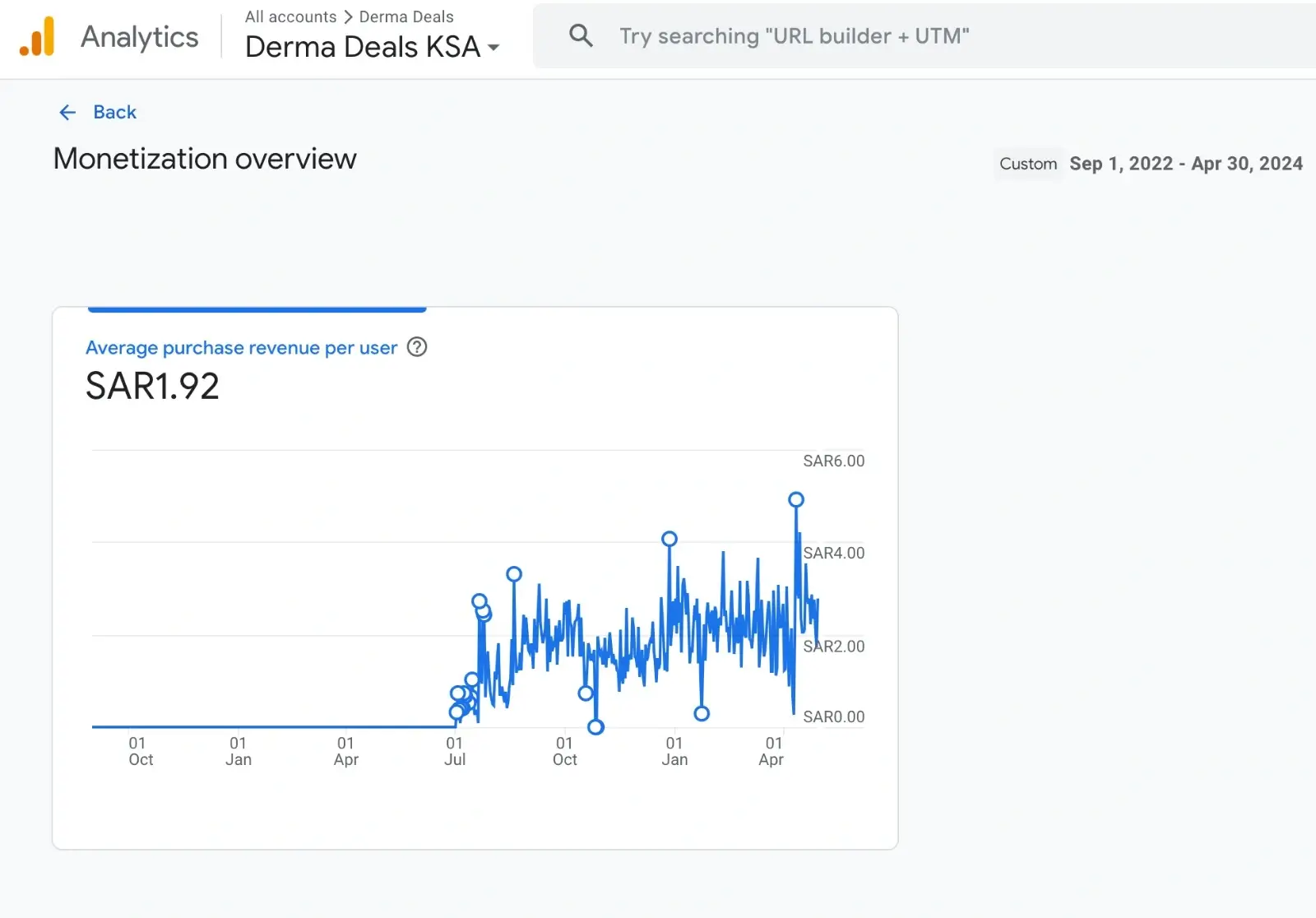Click the SAR6.00 axis label
The image size is (1316, 918).
coord(834,461)
